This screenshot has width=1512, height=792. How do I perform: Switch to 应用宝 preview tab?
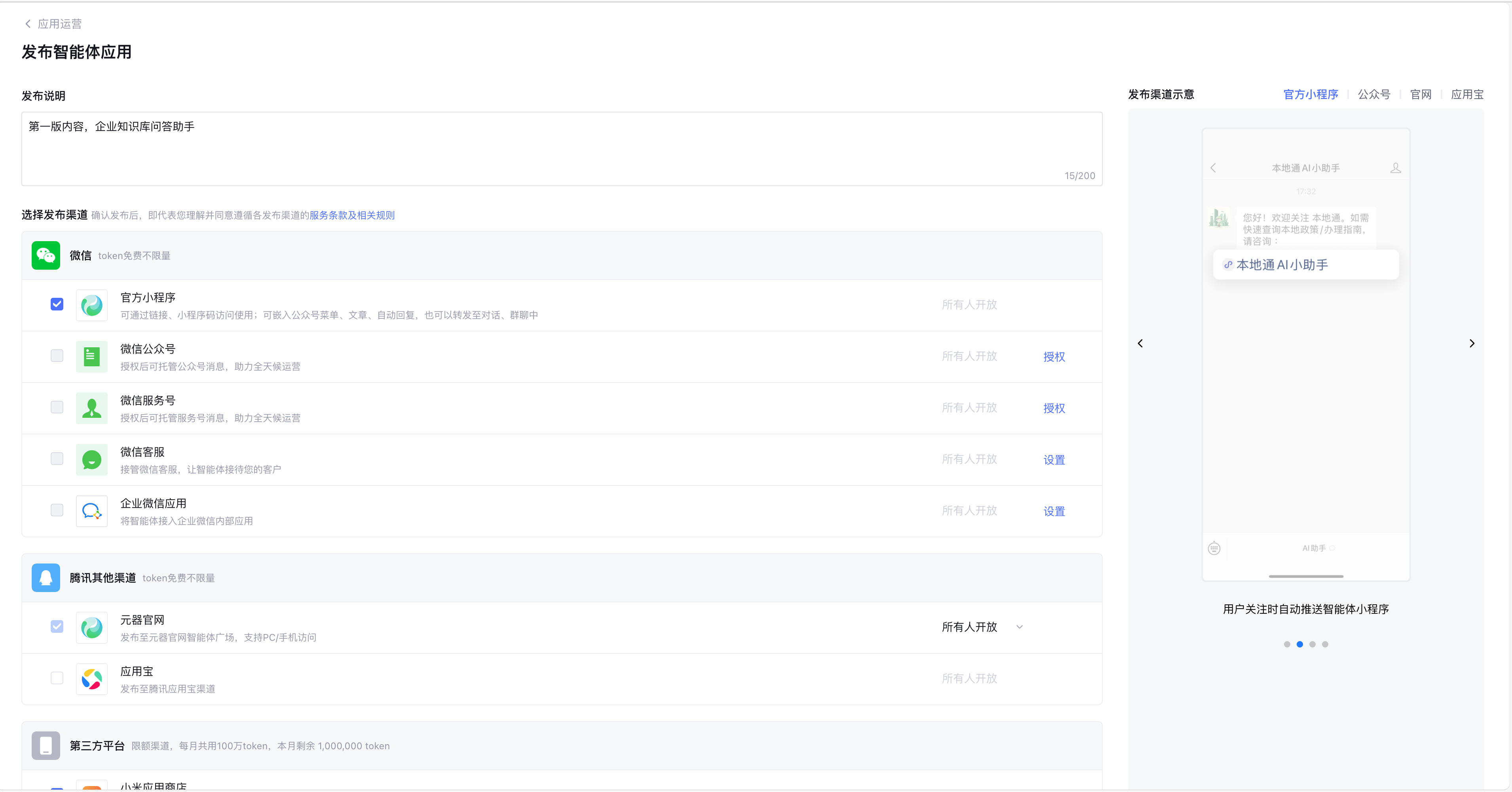pos(1467,95)
